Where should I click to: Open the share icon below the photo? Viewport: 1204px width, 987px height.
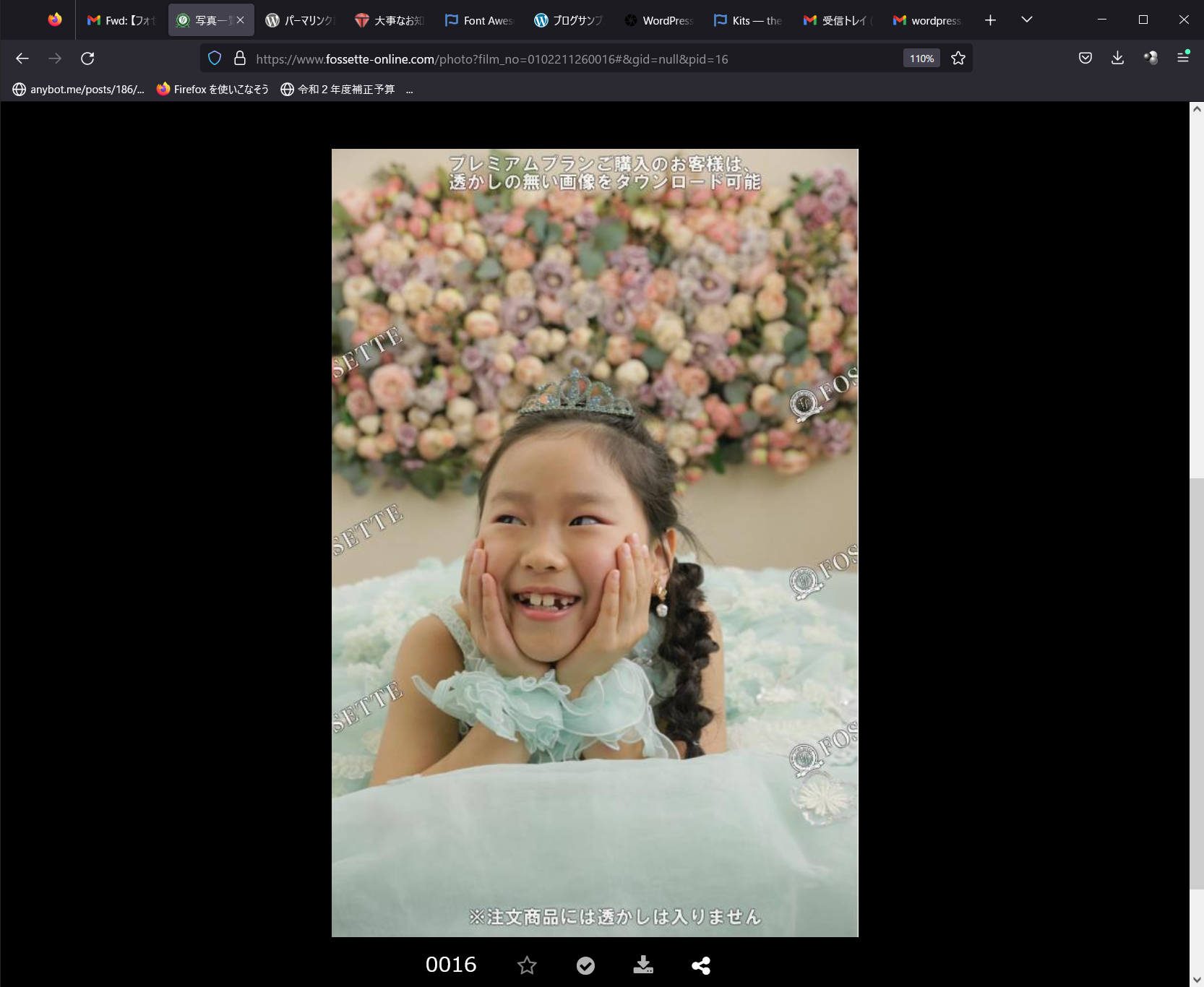[x=700, y=965]
